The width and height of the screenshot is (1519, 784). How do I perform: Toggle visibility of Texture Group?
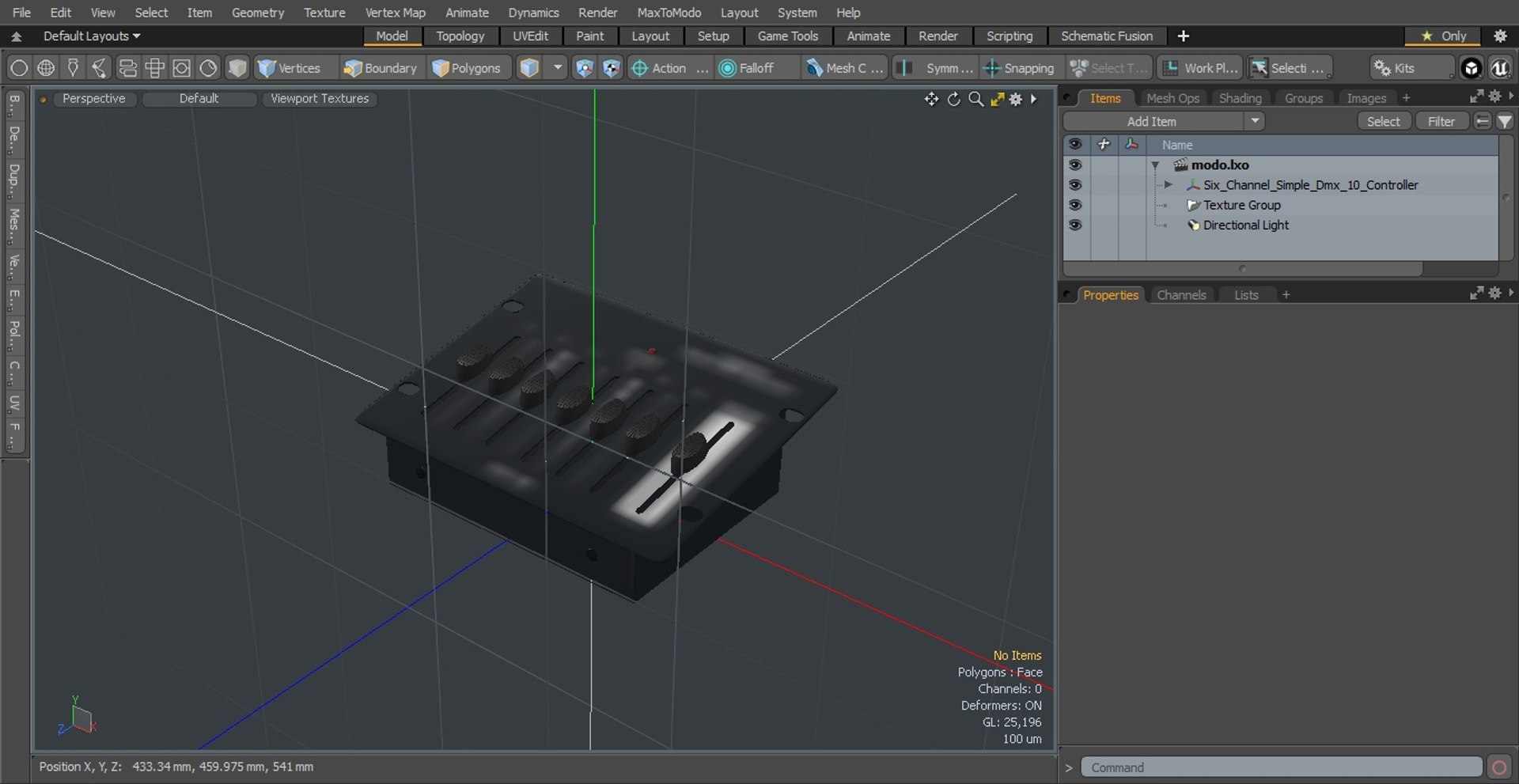click(x=1075, y=204)
